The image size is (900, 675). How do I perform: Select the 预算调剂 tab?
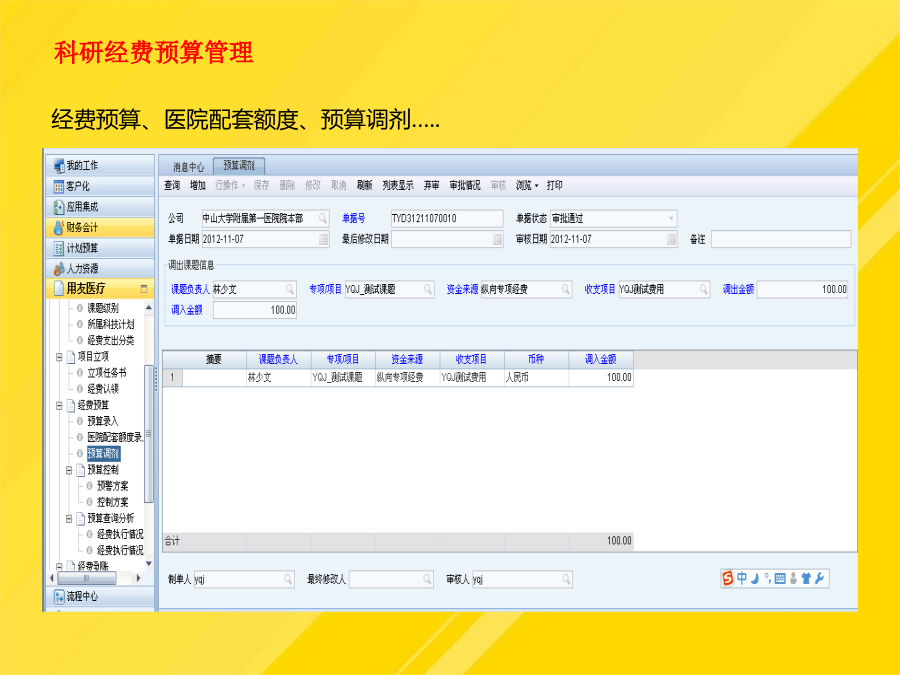[239, 165]
